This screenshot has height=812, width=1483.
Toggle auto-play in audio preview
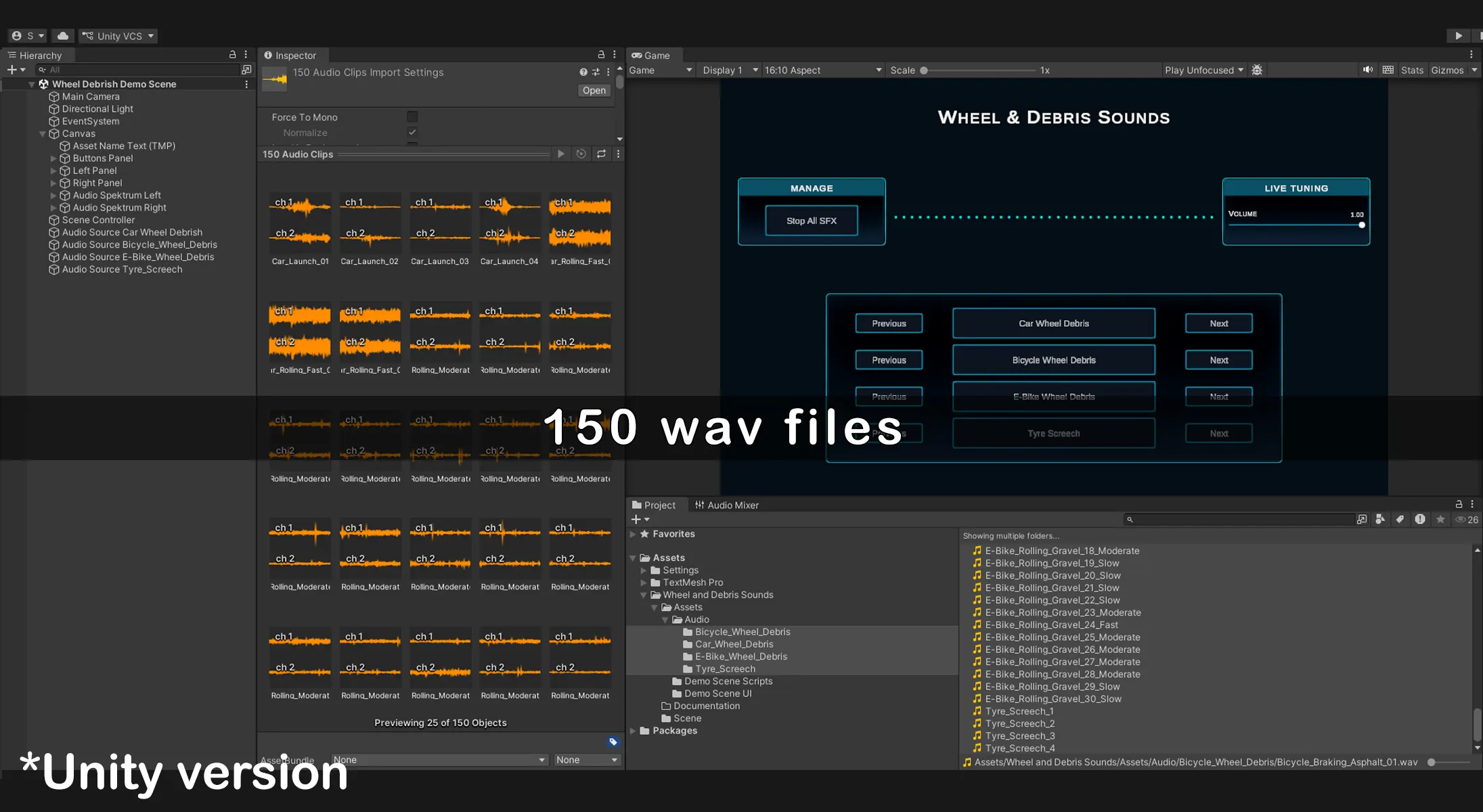(x=581, y=154)
